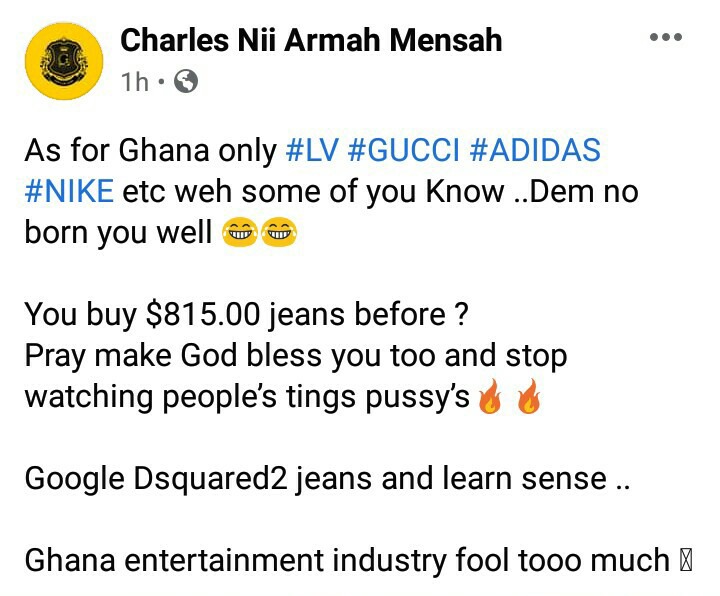Open the three-dot post options menu
Image resolution: width=720 pixels, height=596 pixels.
[666, 37]
